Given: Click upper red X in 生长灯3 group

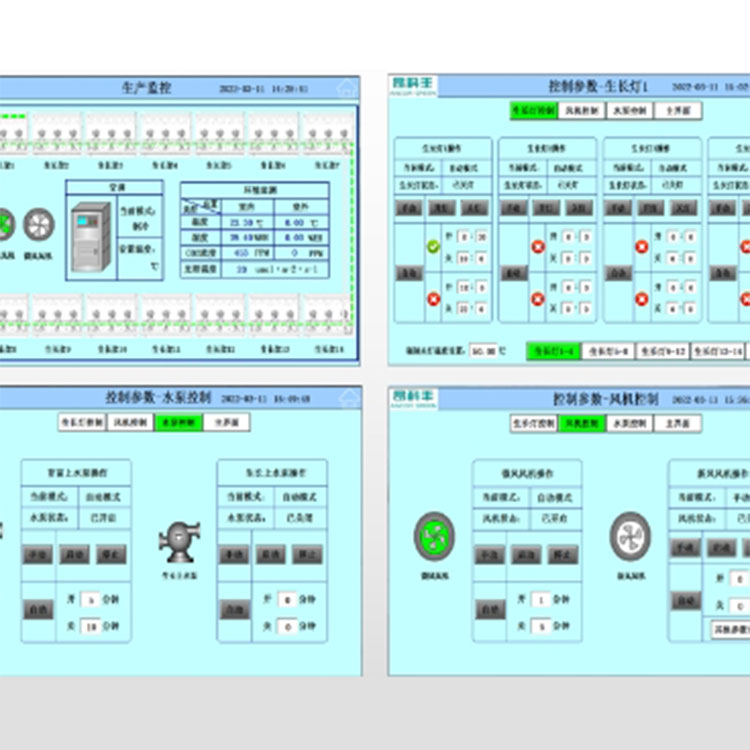Looking at the screenshot, I should point(642,247).
